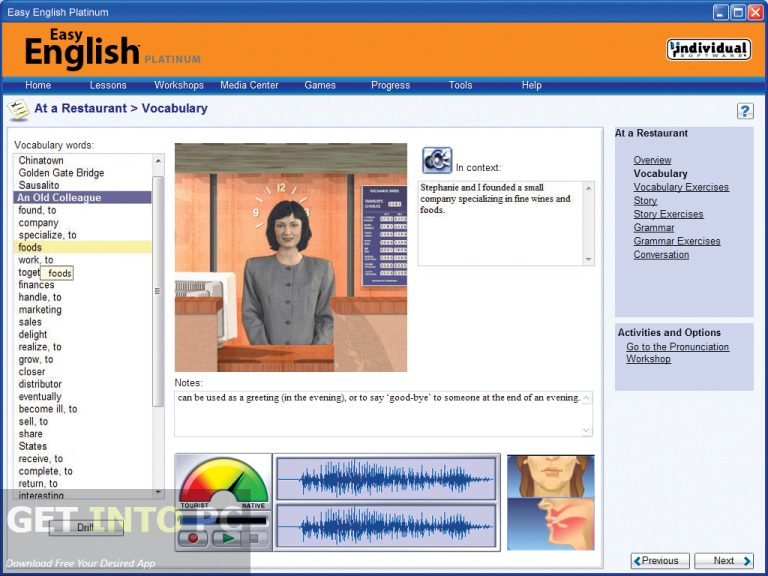768x576 pixels.
Task: Click the Tourist-Native pronunciation gauge
Action: [x=223, y=485]
